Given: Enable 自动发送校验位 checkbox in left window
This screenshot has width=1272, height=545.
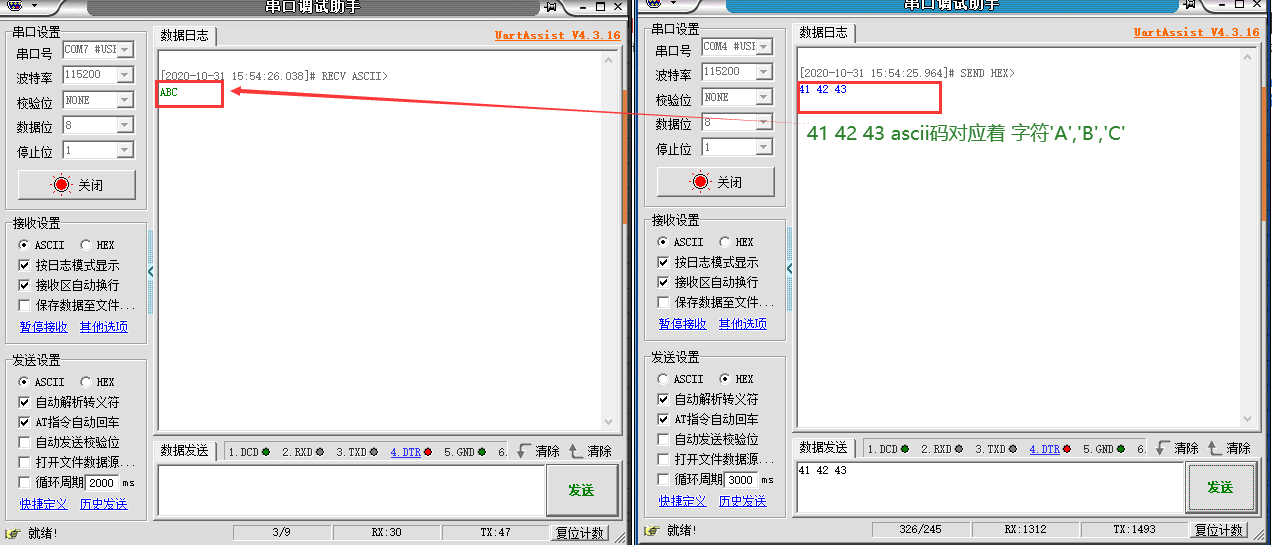Looking at the screenshot, I should coord(25,442).
